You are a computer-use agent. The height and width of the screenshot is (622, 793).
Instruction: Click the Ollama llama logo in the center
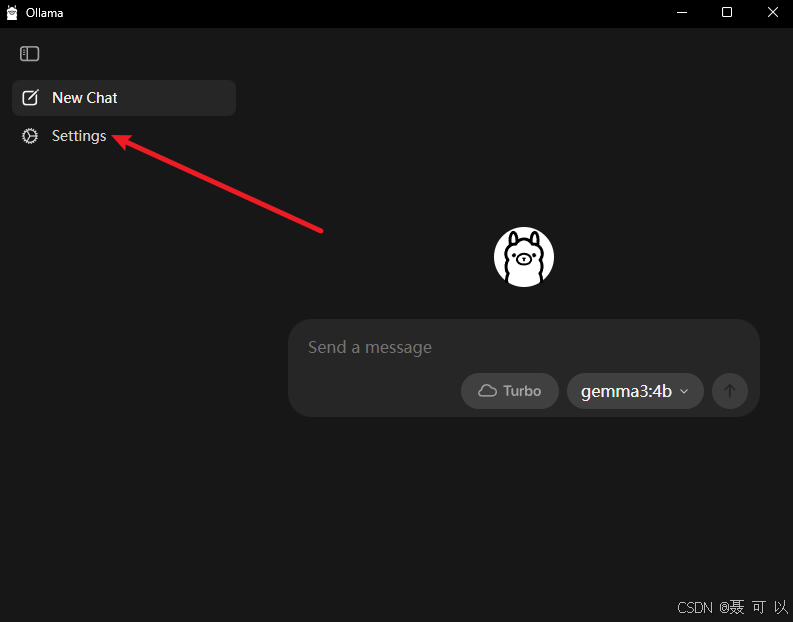point(524,257)
